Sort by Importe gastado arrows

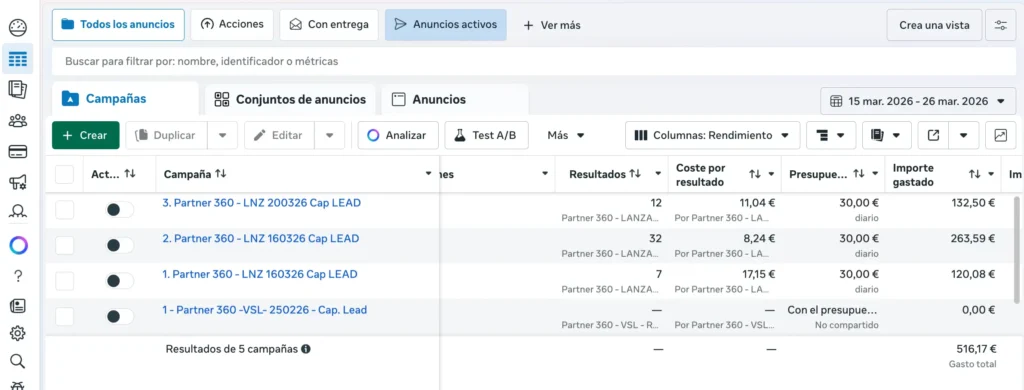tap(975, 174)
